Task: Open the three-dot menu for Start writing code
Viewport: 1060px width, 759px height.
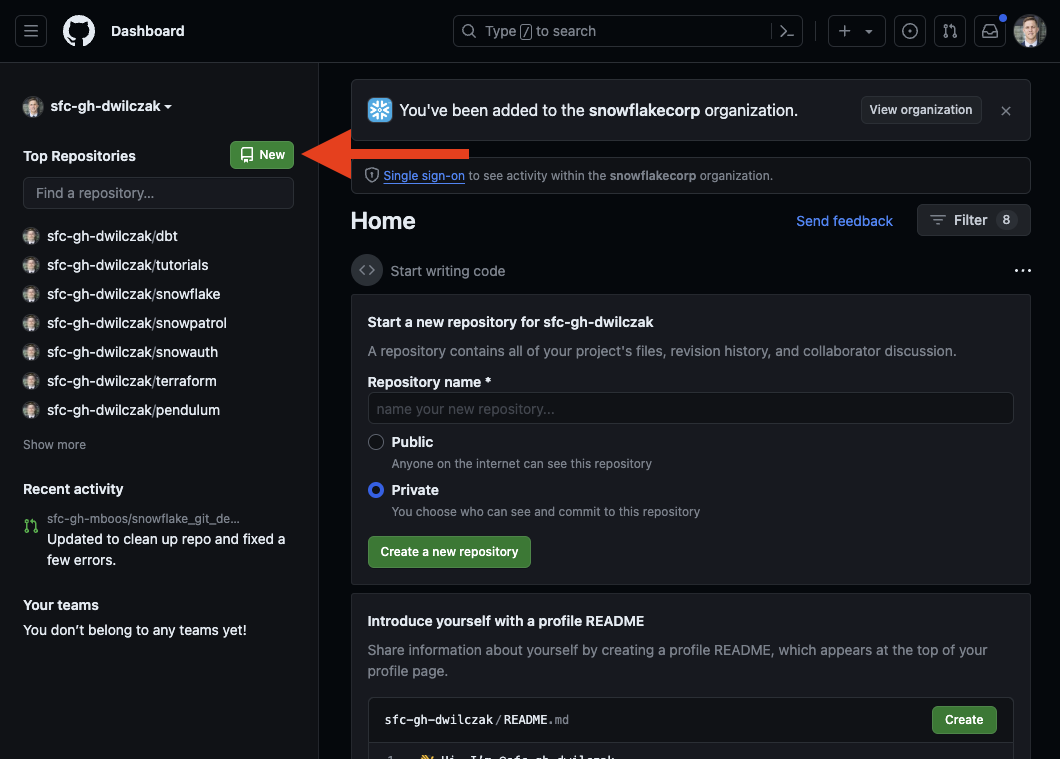Action: (1023, 270)
